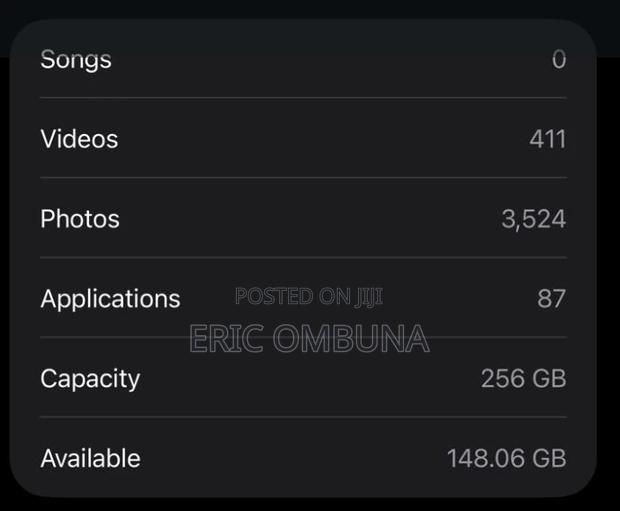
Task: Click the 256 GB capacity value
Action: (x=524, y=379)
